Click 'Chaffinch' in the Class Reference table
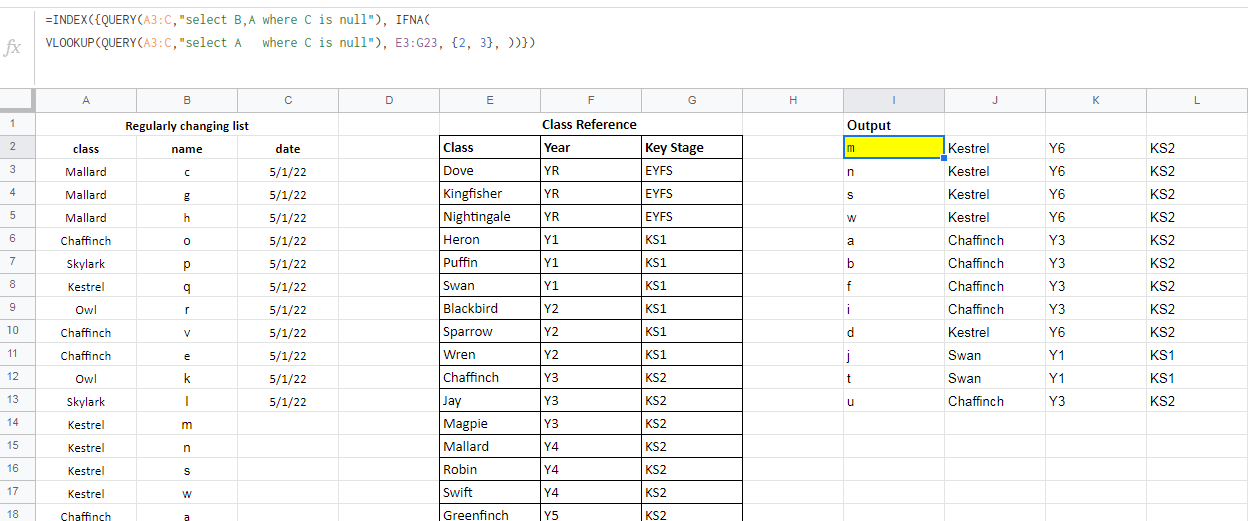 click(490, 377)
